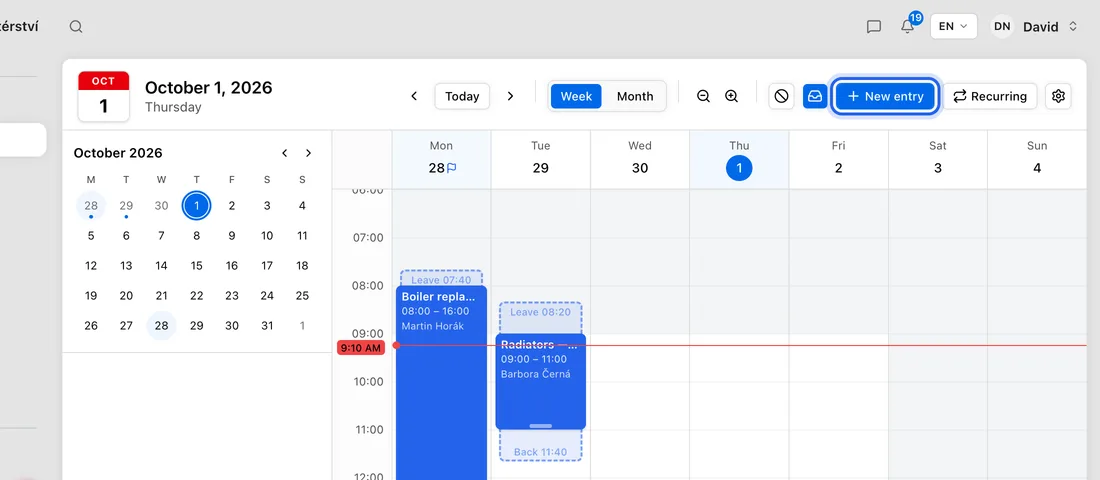Open Recurring entries

pos(990,96)
